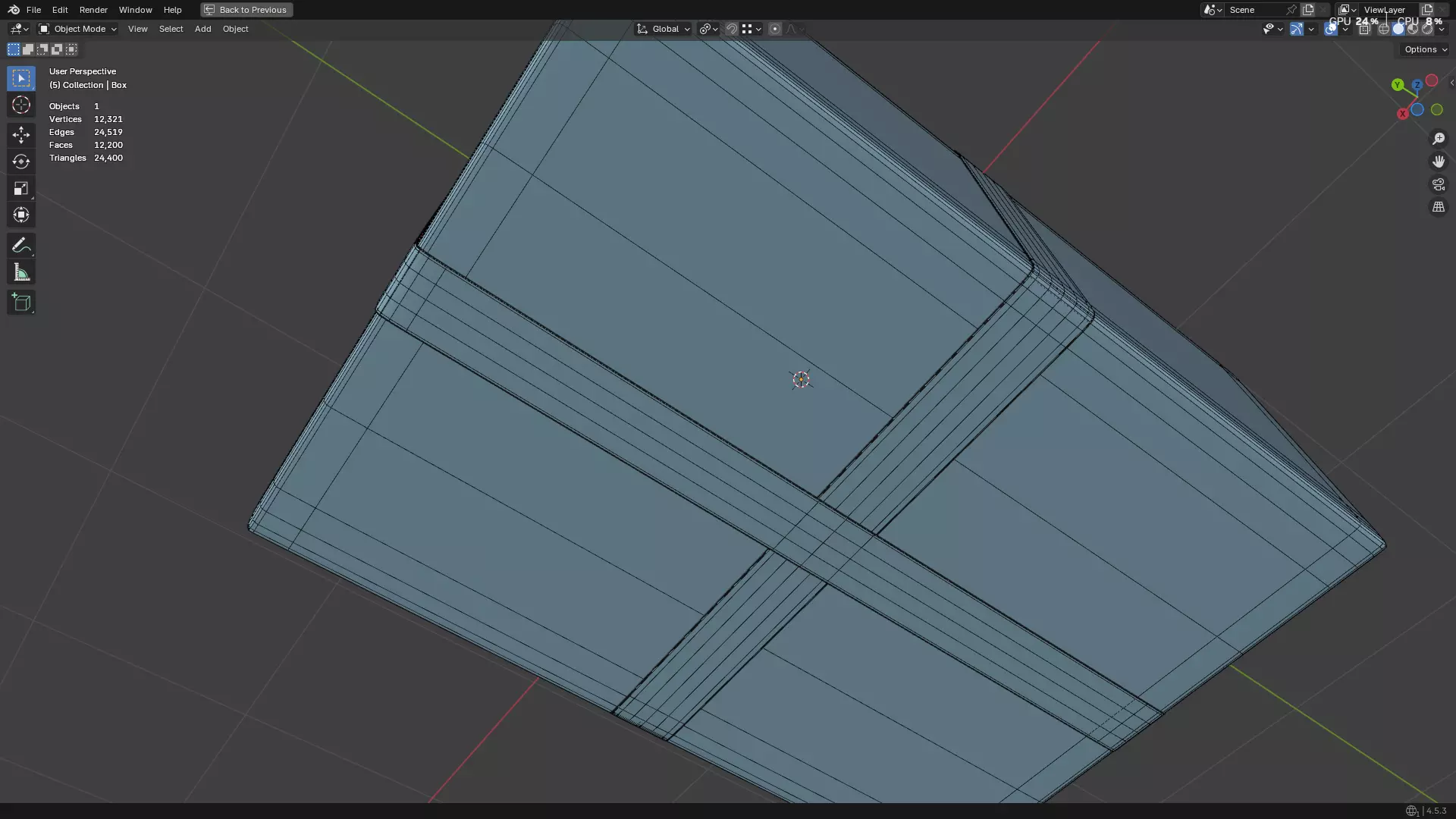
Task: Open the Object Mode dropdown
Action: point(77,29)
